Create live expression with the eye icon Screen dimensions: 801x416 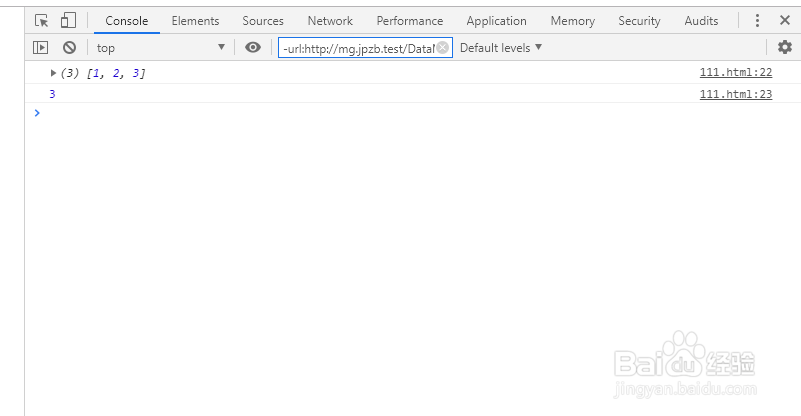coord(252,48)
